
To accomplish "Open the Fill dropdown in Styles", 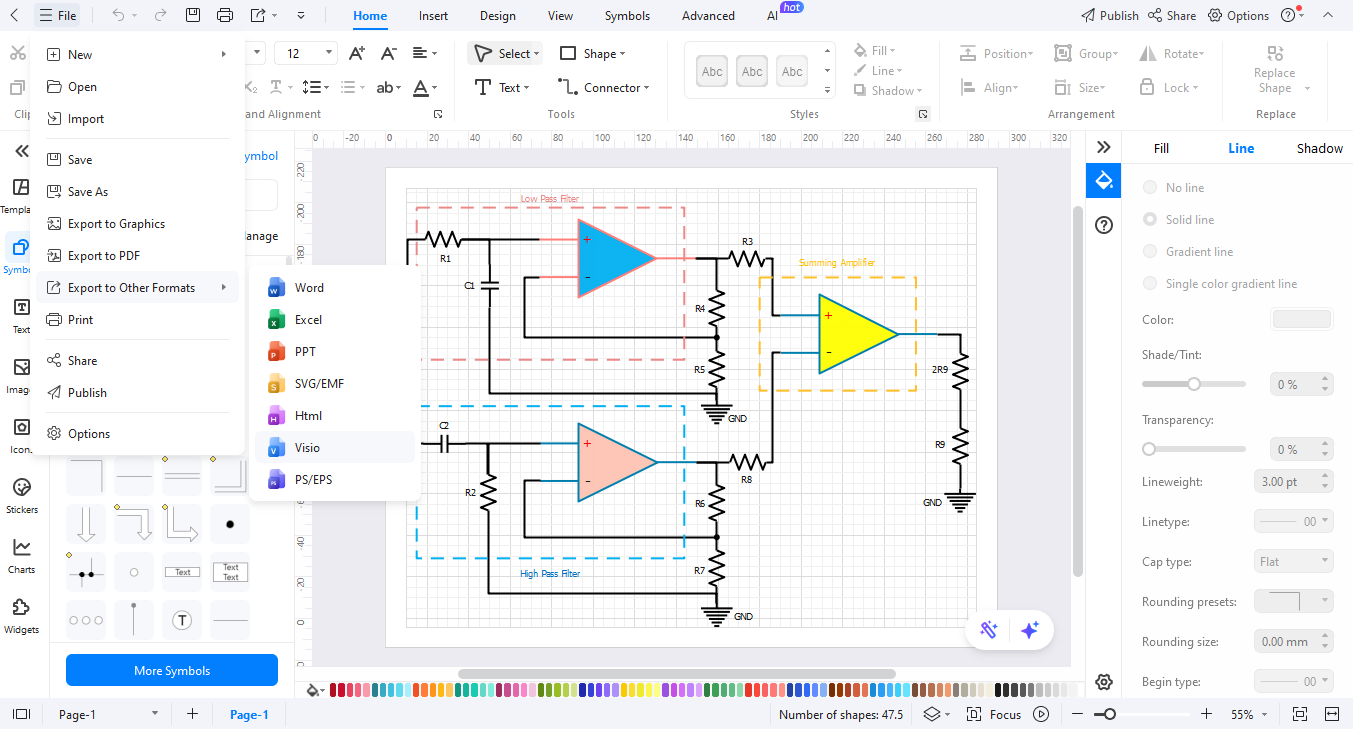I will pos(874,50).
